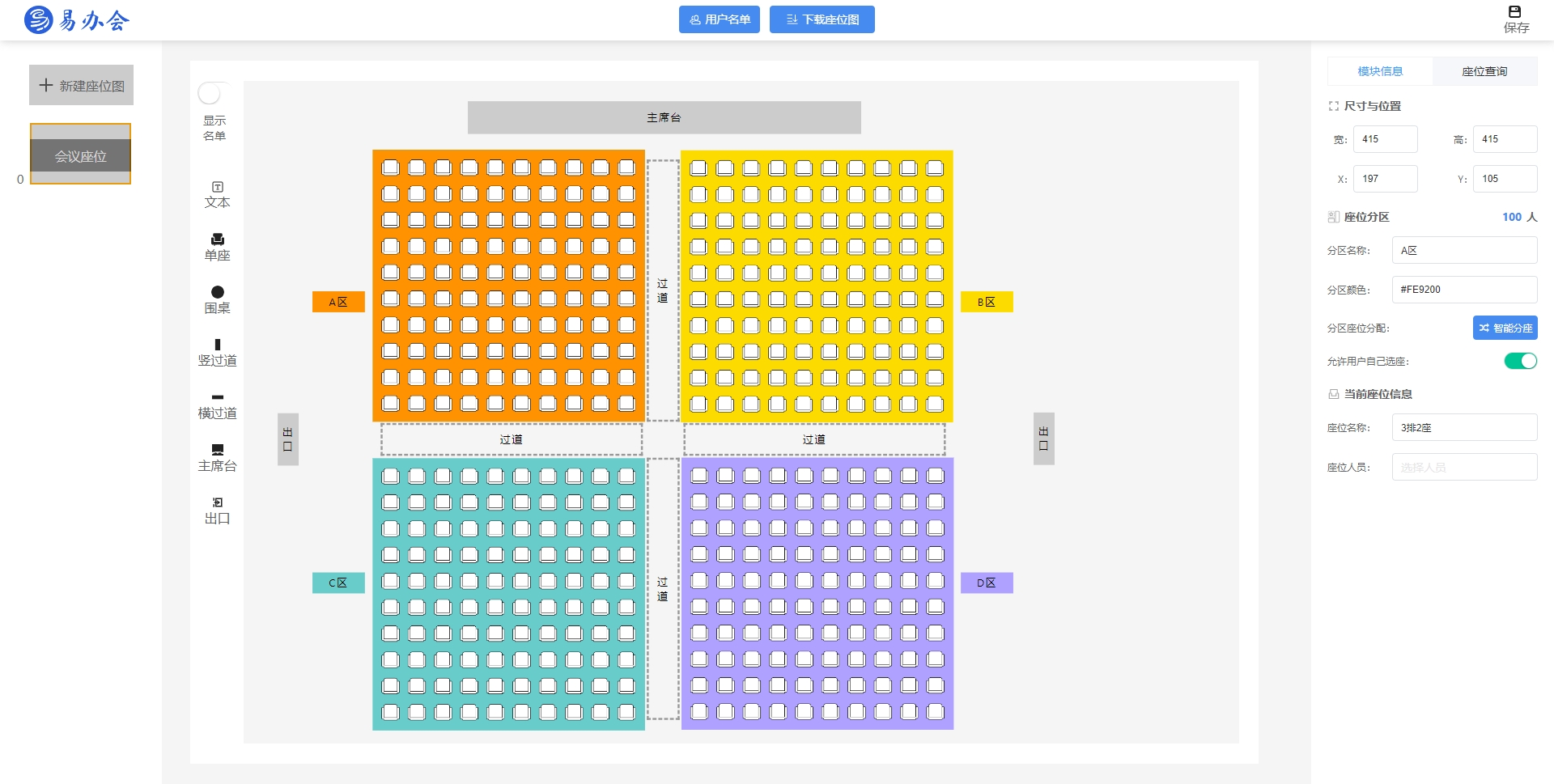Toggle the 显示名单 switch

(x=210, y=94)
